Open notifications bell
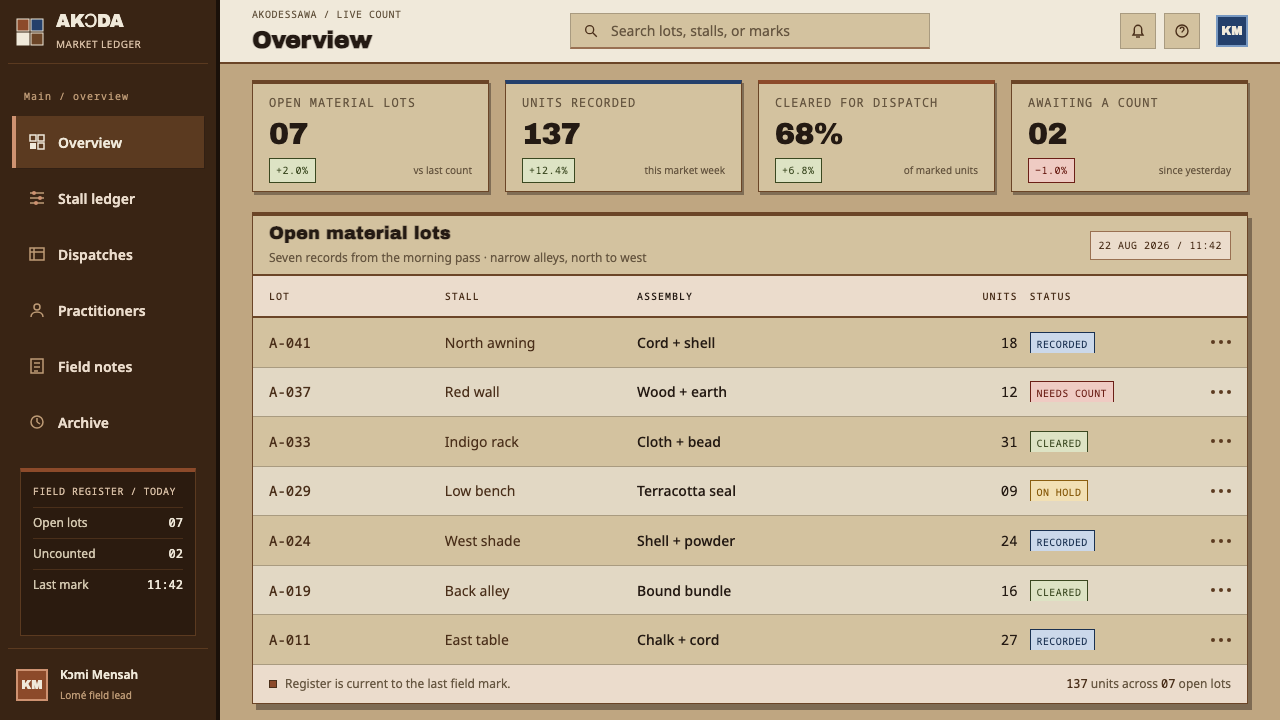Image resolution: width=1280 pixels, height=720 pixels. click(x=1138, y=31)
